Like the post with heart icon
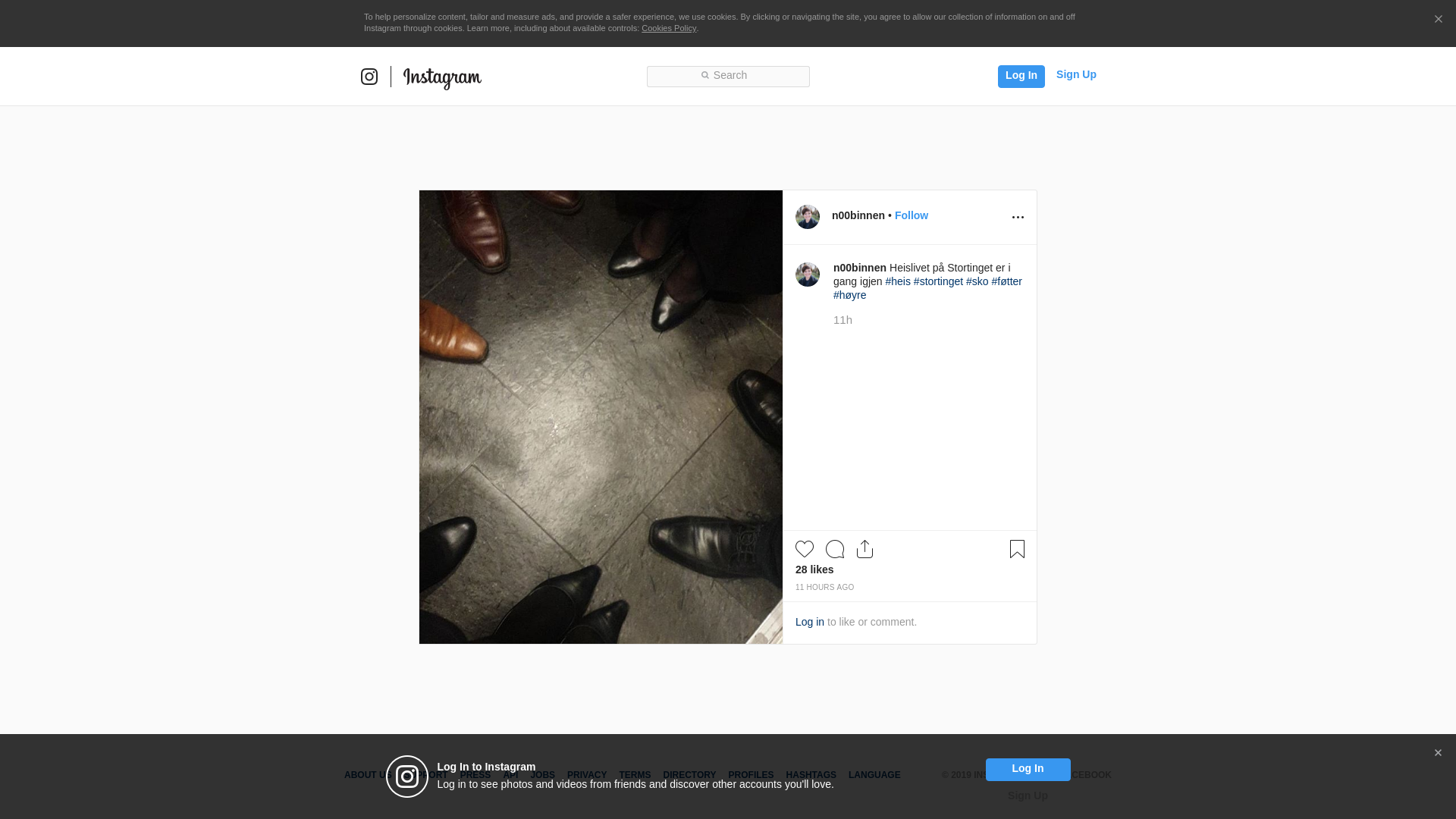The width and height of the screenshot is (1456, 819). 805,549
